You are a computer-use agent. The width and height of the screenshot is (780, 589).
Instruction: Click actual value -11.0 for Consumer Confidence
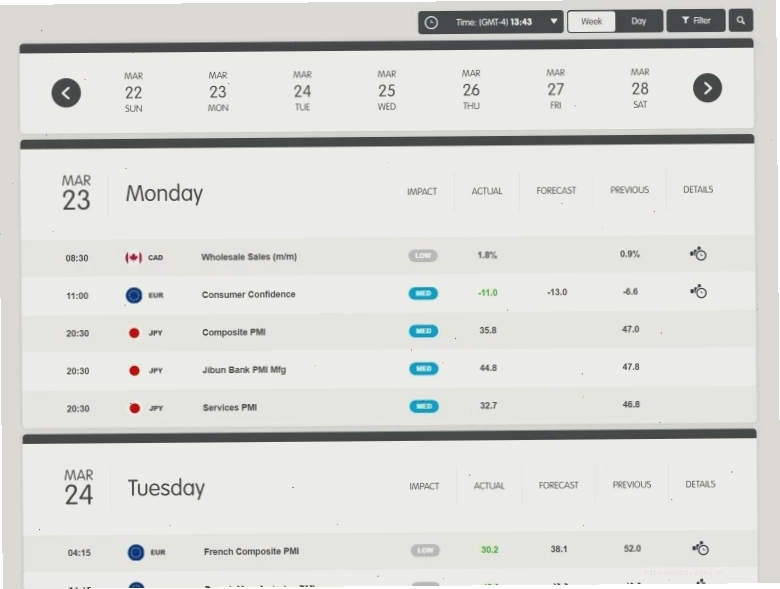(x=488, y=293)
